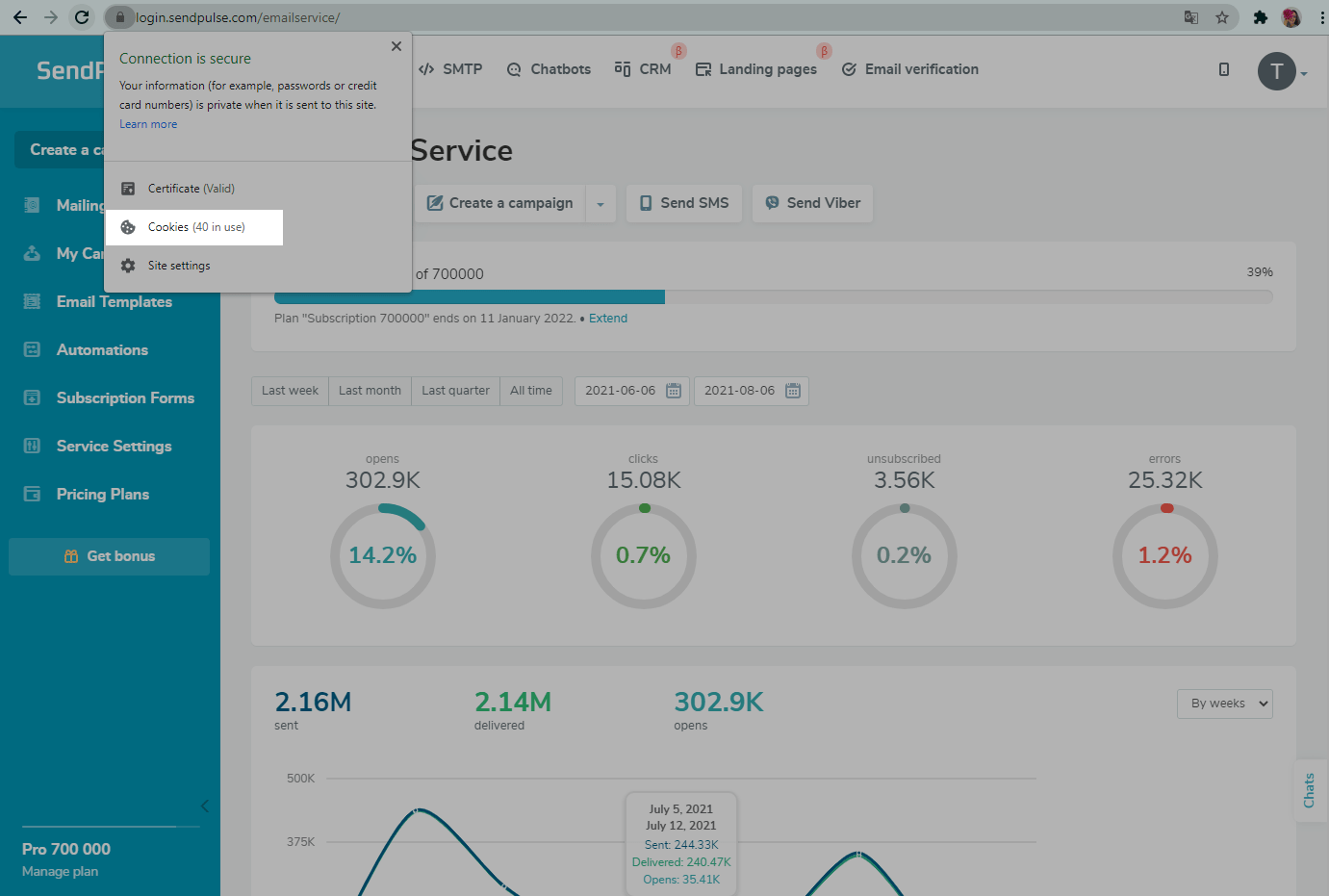Click the Send SMS button

[683, 203]
